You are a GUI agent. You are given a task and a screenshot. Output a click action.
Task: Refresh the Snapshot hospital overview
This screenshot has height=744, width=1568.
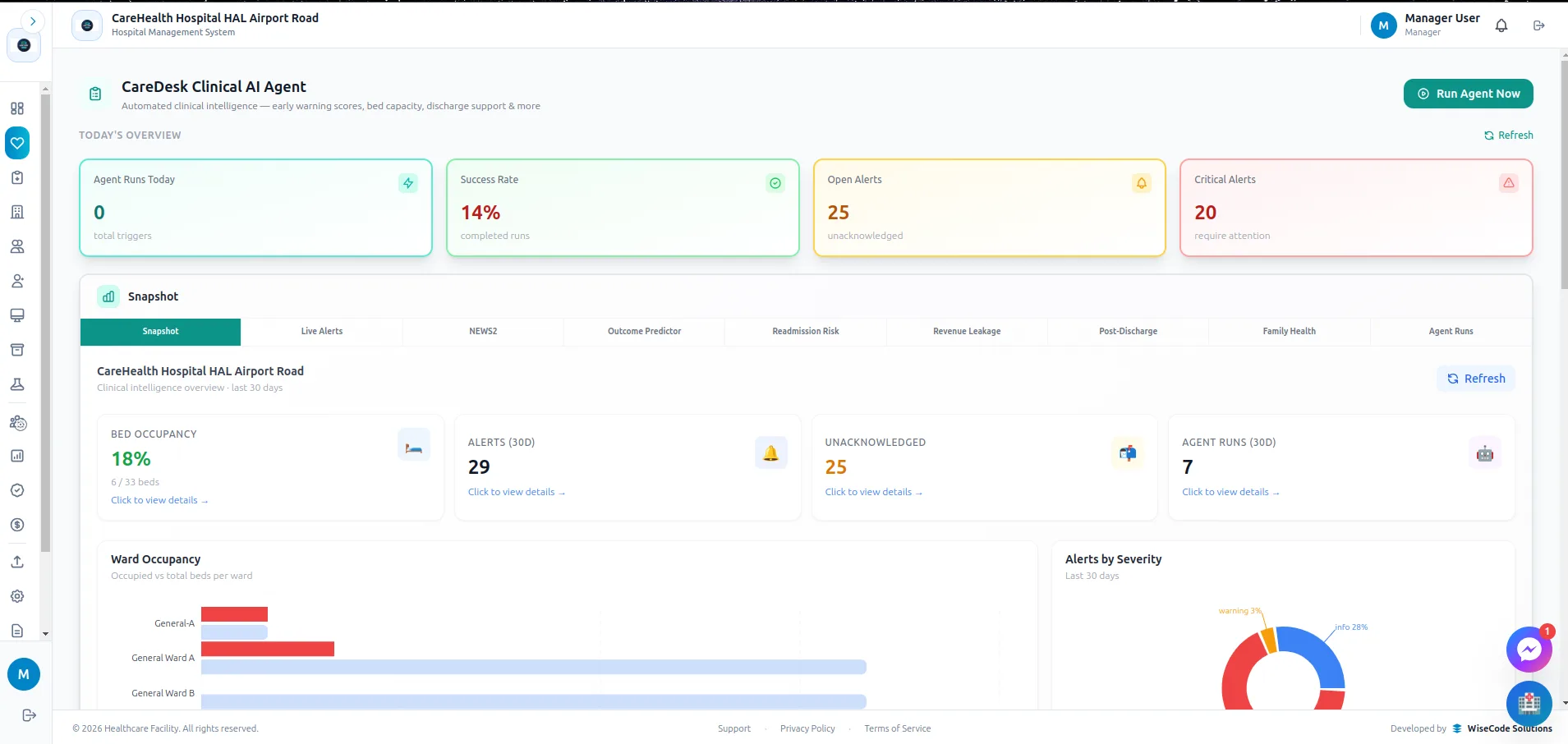[x=1476, y=379]
